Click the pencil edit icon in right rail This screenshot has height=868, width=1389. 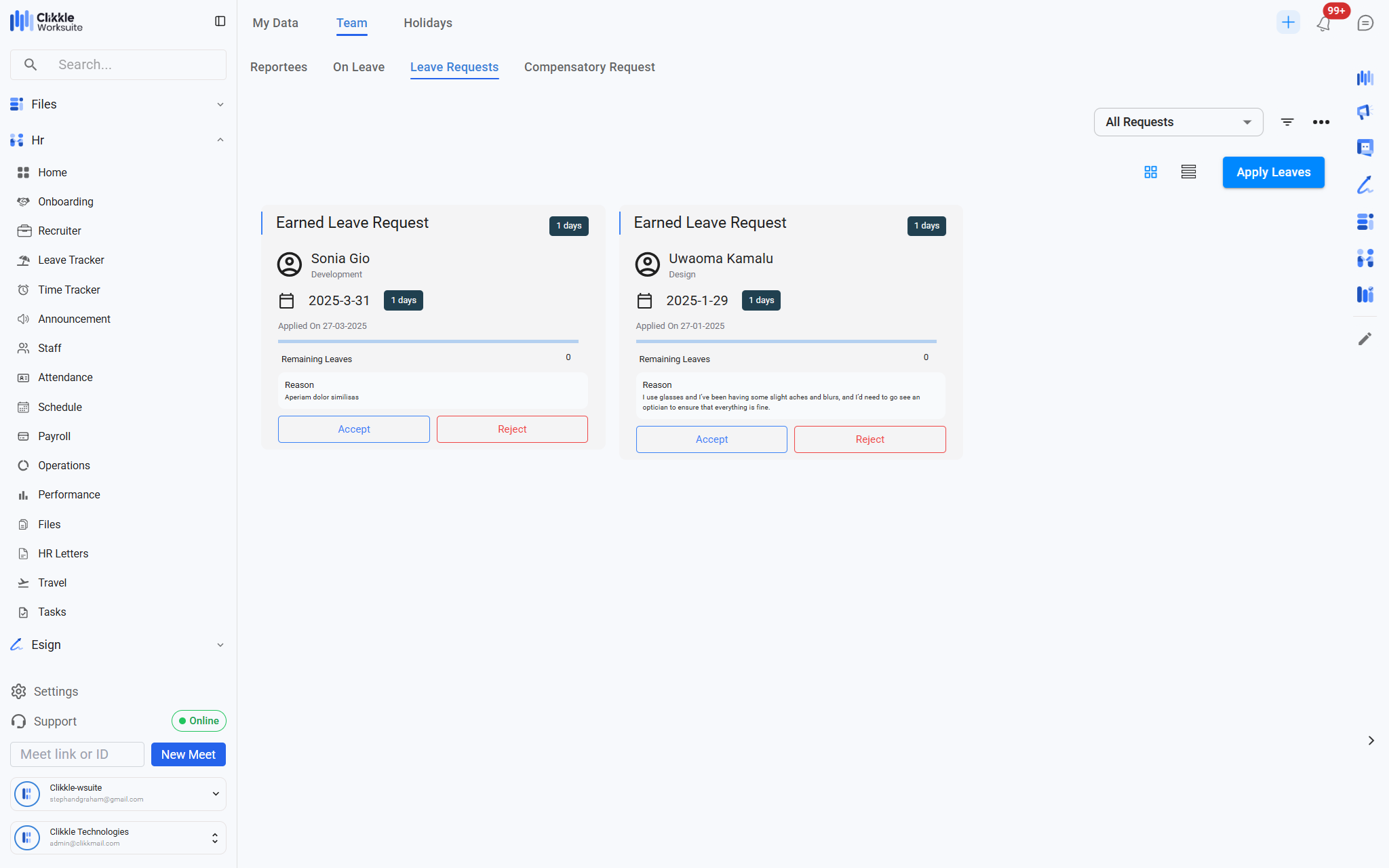tap(1365, 339)
